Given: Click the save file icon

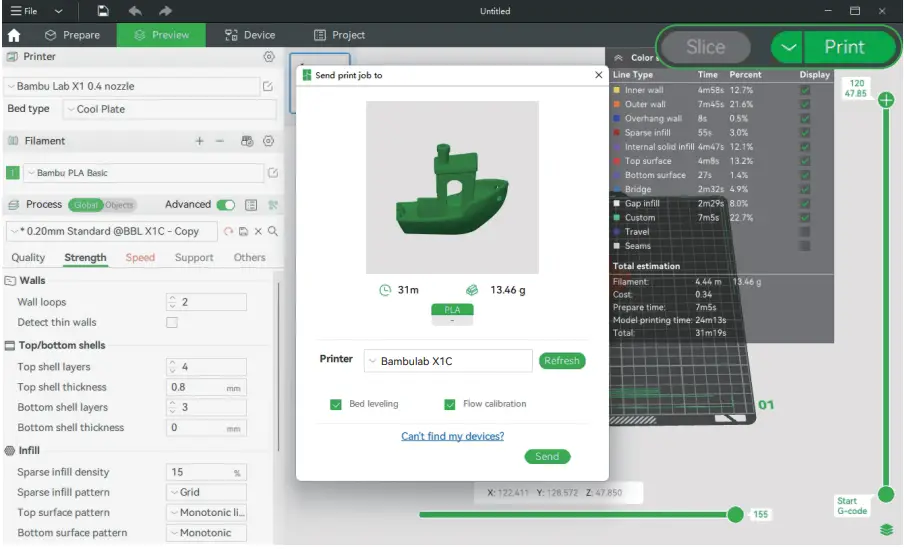Looking at the screenshot, I should (x=103, y=11).
